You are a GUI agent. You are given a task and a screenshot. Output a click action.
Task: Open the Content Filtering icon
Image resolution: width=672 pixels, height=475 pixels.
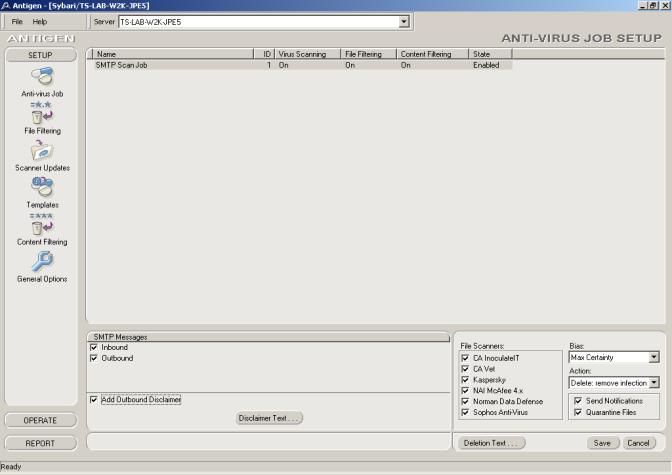42,224
